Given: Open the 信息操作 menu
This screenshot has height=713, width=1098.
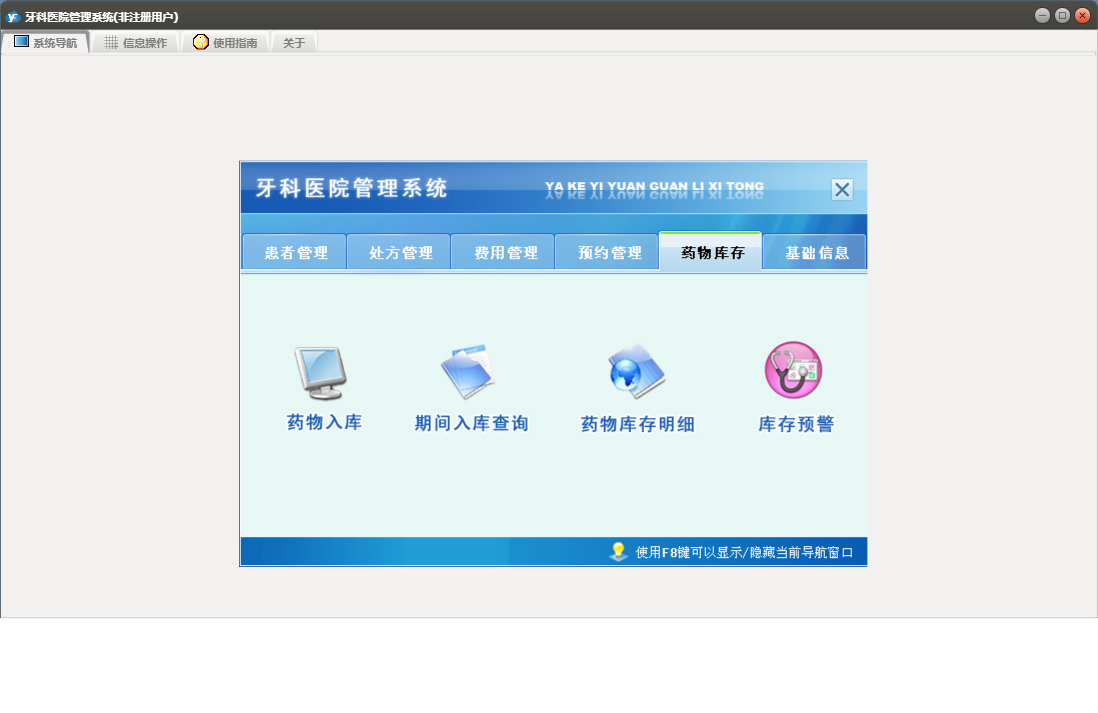Looking at the screenshot, I should (136, 42).
